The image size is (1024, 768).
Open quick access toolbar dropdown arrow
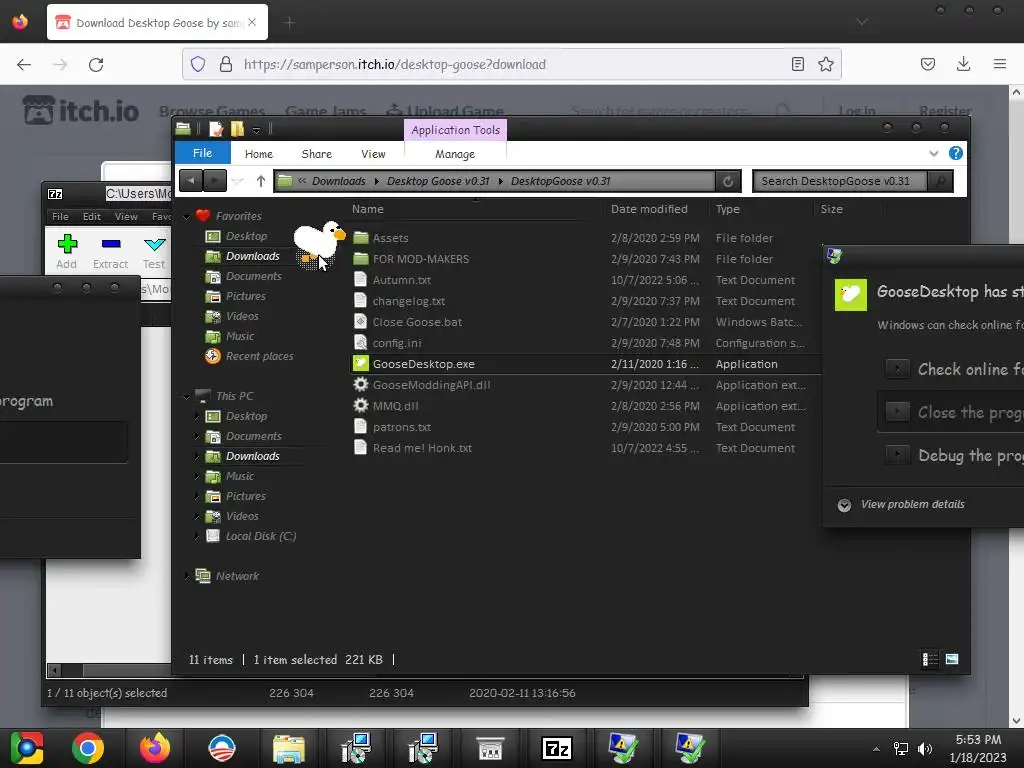click(257, 130)
